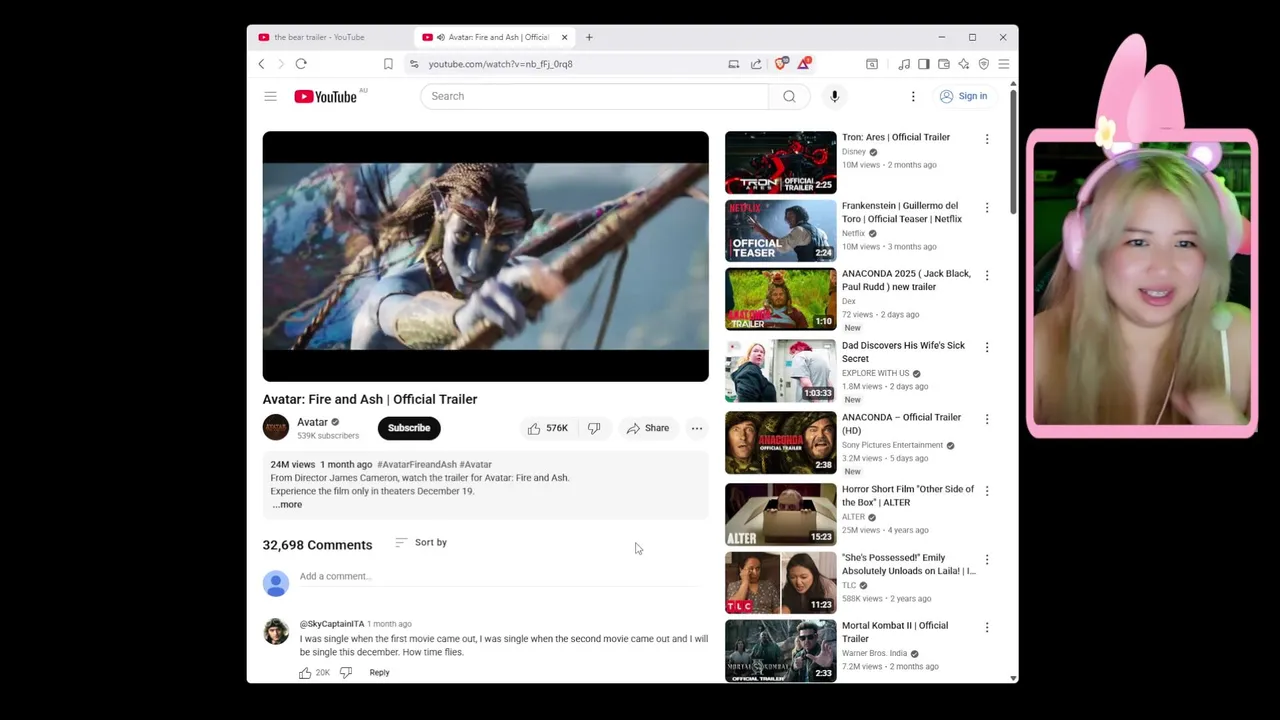1280x720 pixels.
Task: Dislike the Avatar trailer video
Action: pyautogui.click(x=594, y=428)
